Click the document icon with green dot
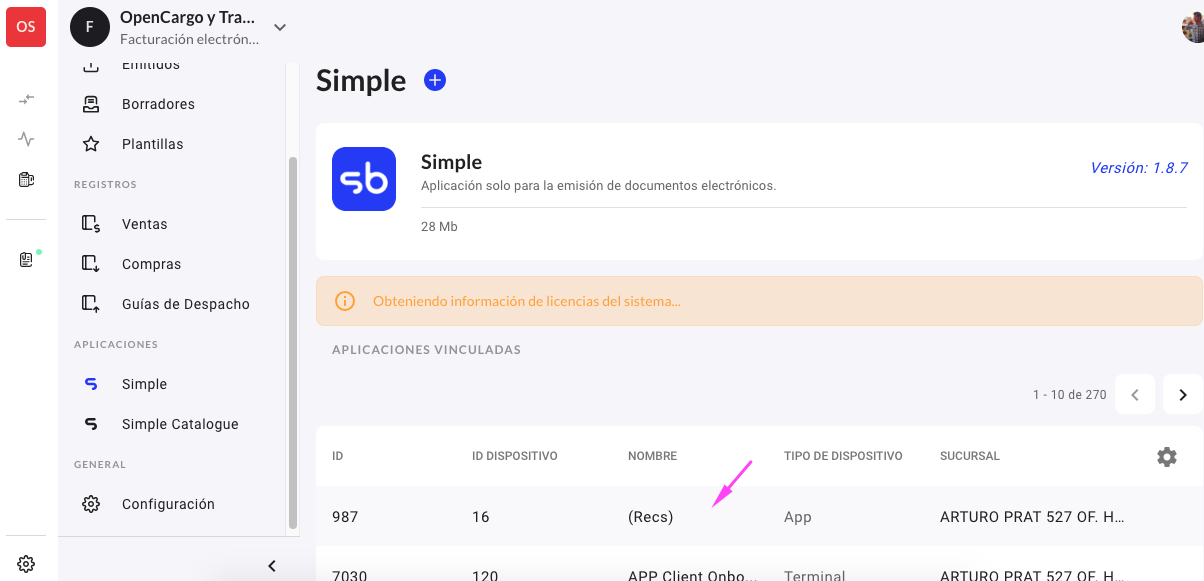This screenshot has width=1204, height=581. [x=27, y=260]
